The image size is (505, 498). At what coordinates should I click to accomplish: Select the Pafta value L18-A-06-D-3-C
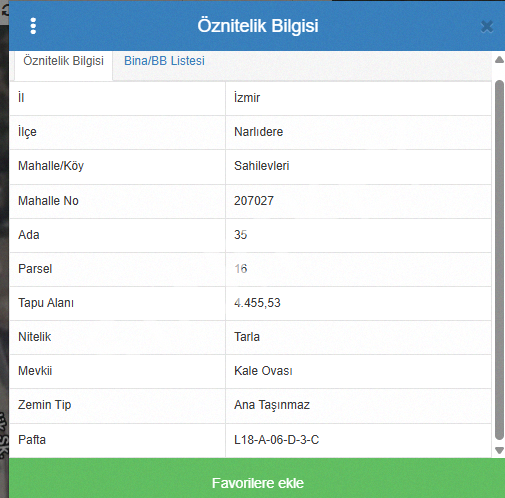tap(277, 440)
